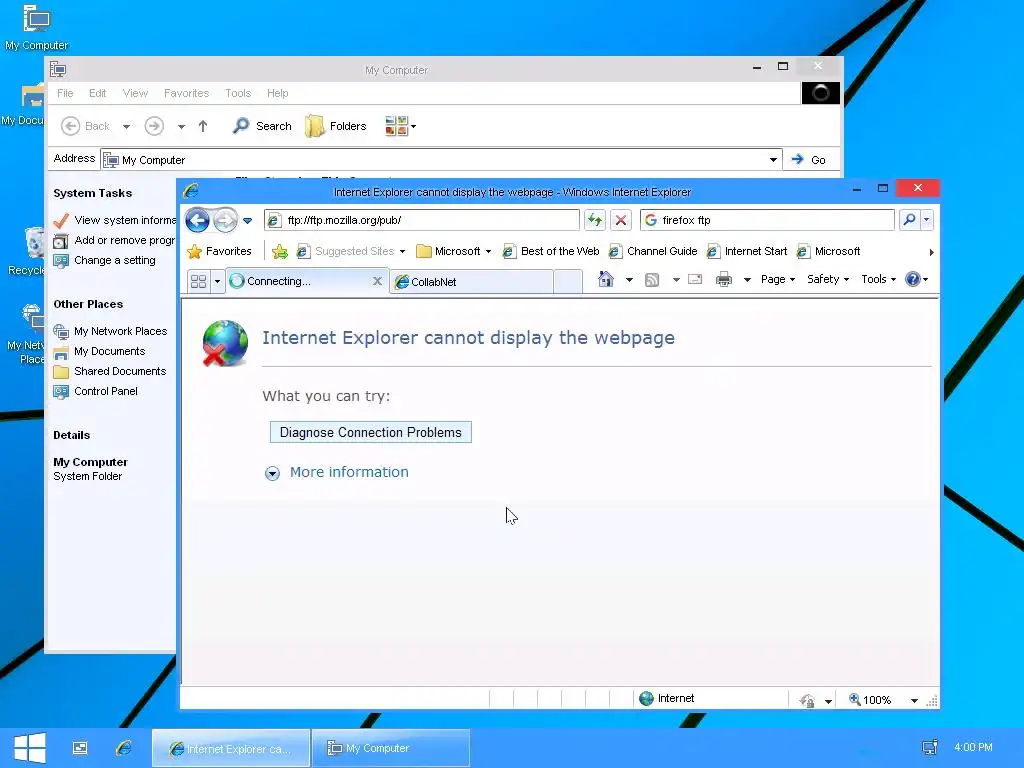Click Diagnose Connection Problems button
1024x768 pixels.
pyautogui.click(x=370, y=432)
